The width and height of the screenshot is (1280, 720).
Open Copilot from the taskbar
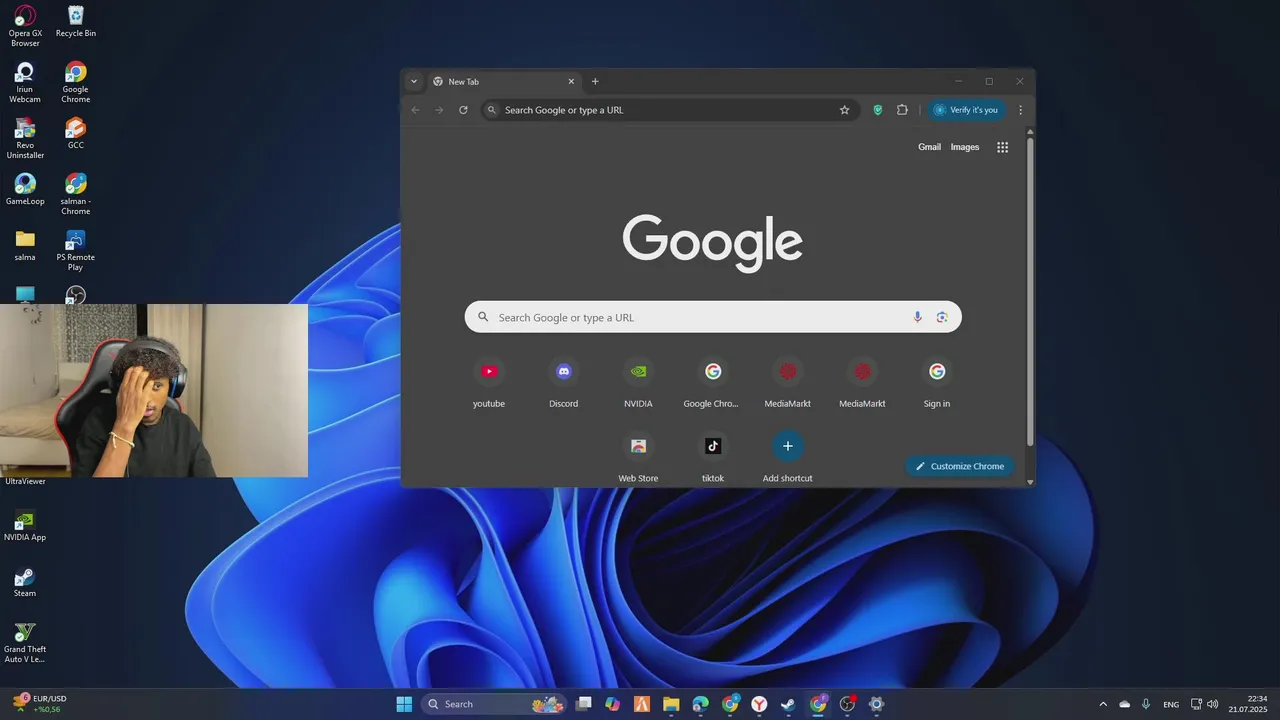pyautogui.click(x=613, y=704)
